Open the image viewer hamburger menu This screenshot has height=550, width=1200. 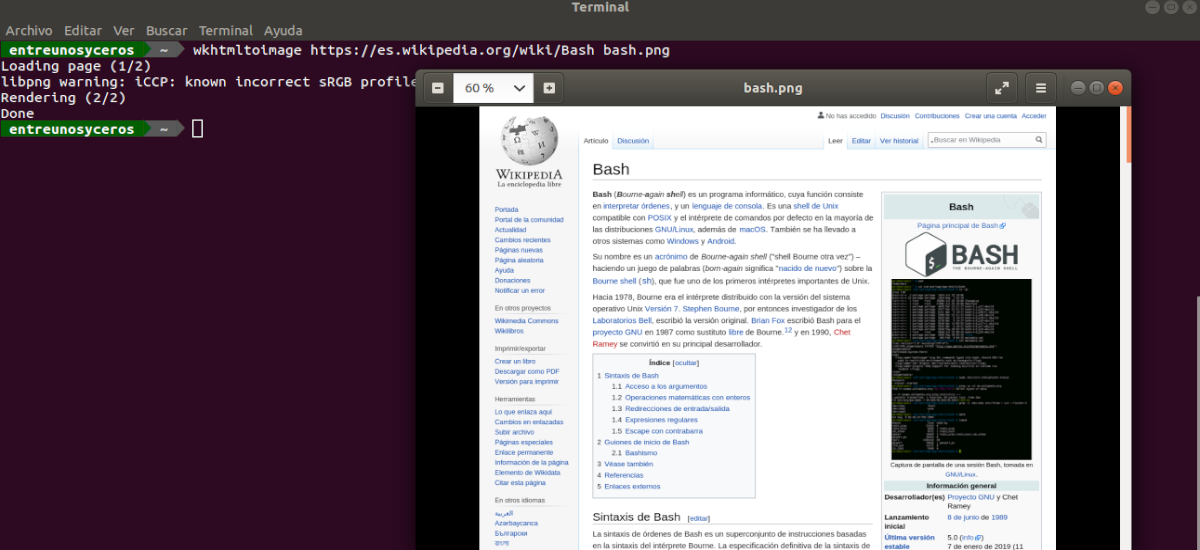[x=1041, y=88]
